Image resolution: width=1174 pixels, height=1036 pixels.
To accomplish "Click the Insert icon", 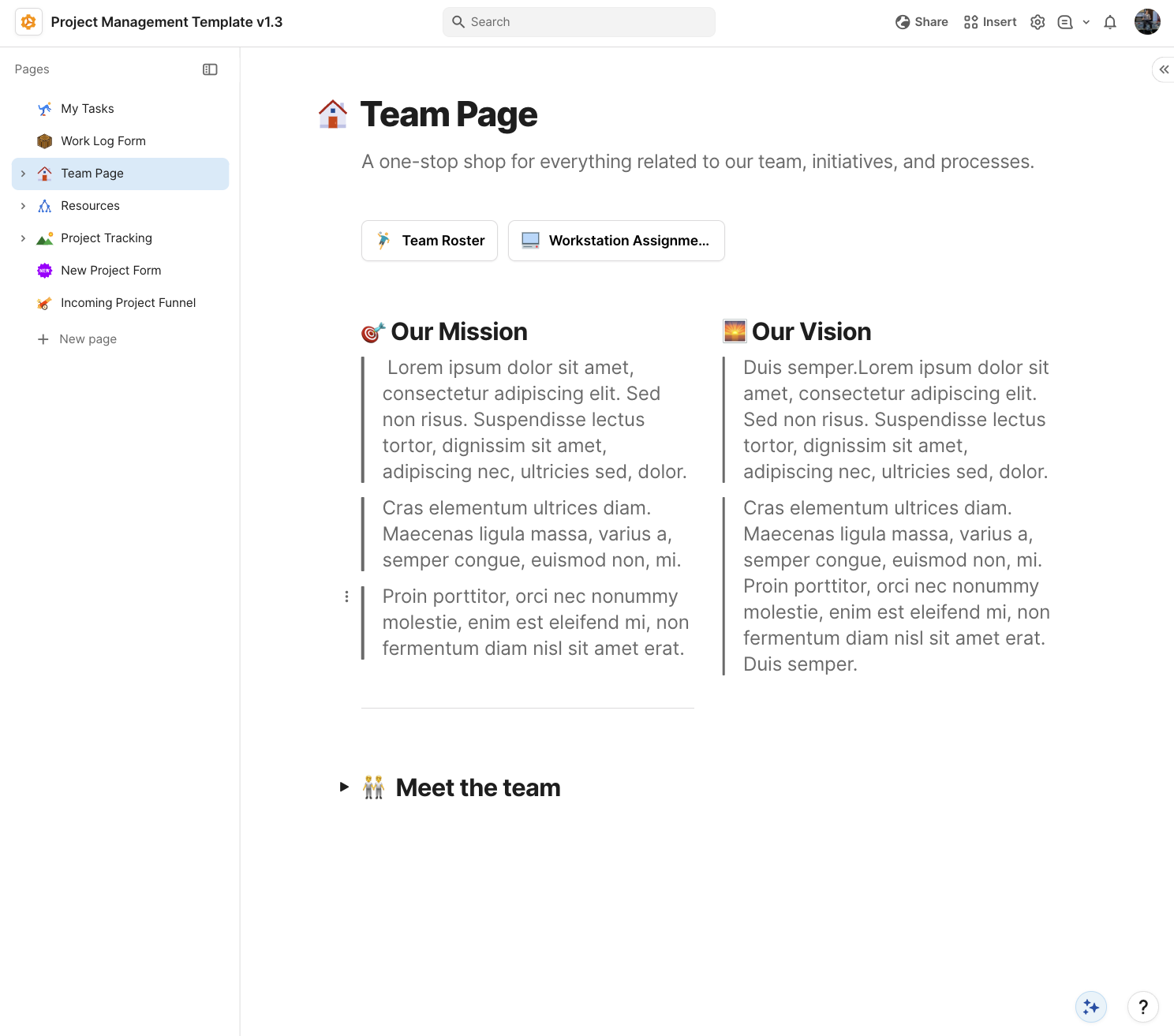I will tap(970, 21).
